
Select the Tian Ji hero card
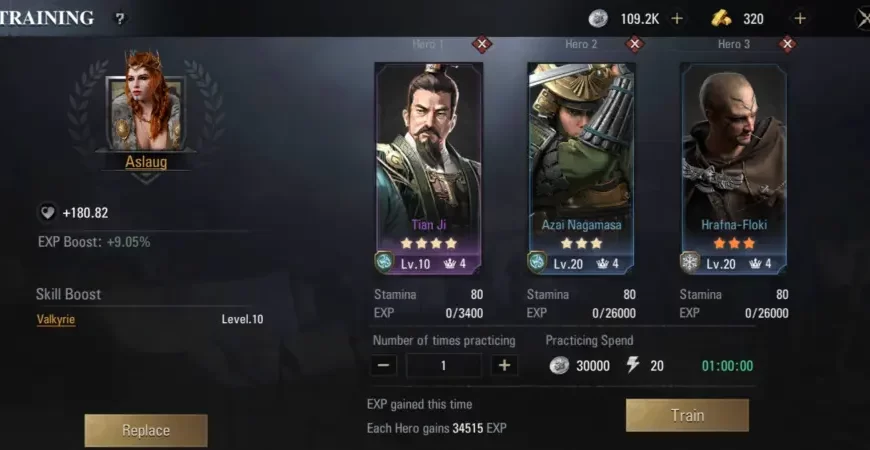click(429, 168)
